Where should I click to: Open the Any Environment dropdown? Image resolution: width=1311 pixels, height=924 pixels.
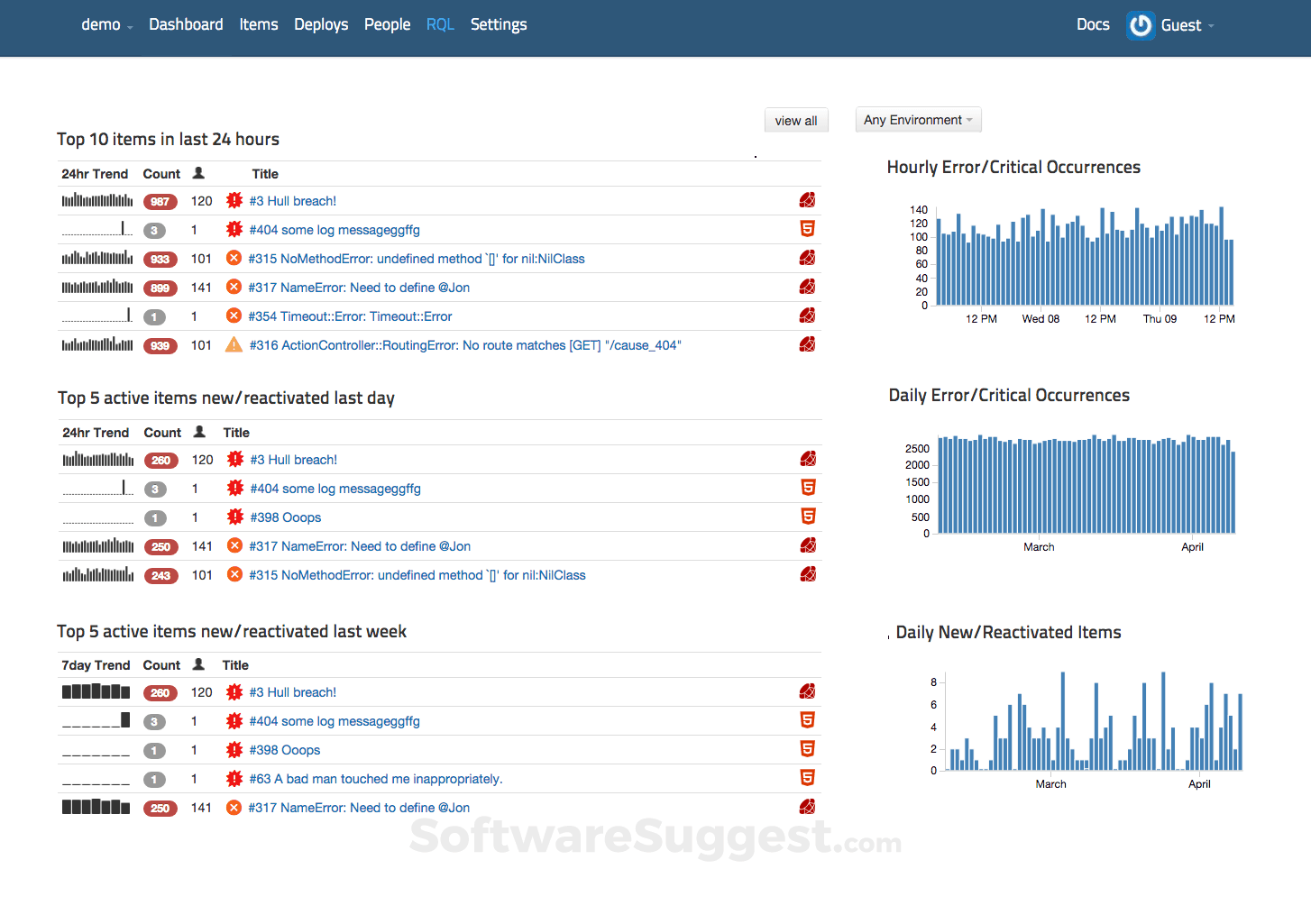(918, 120)
